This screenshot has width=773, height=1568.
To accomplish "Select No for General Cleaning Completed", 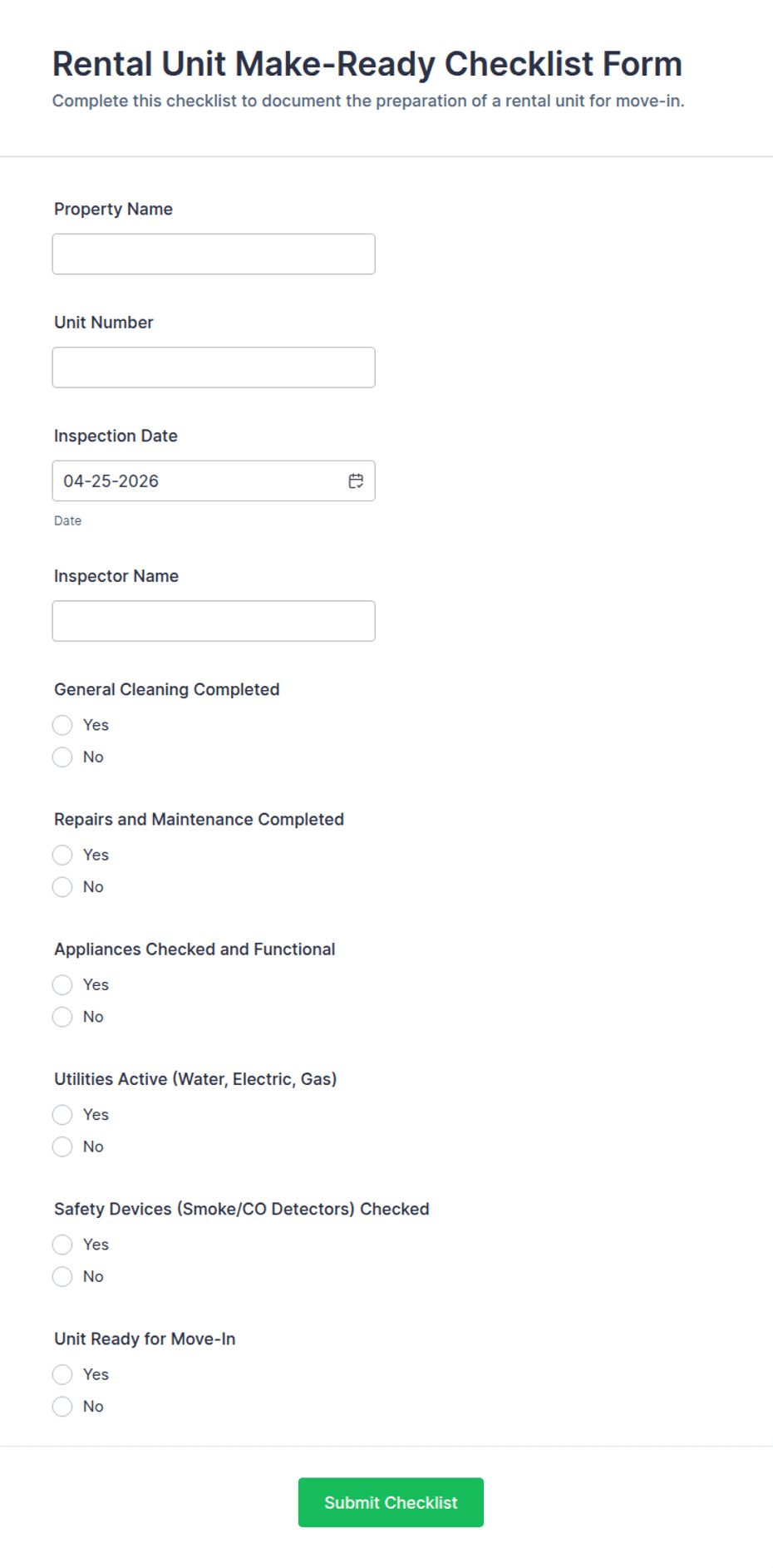I will [62, 757].
